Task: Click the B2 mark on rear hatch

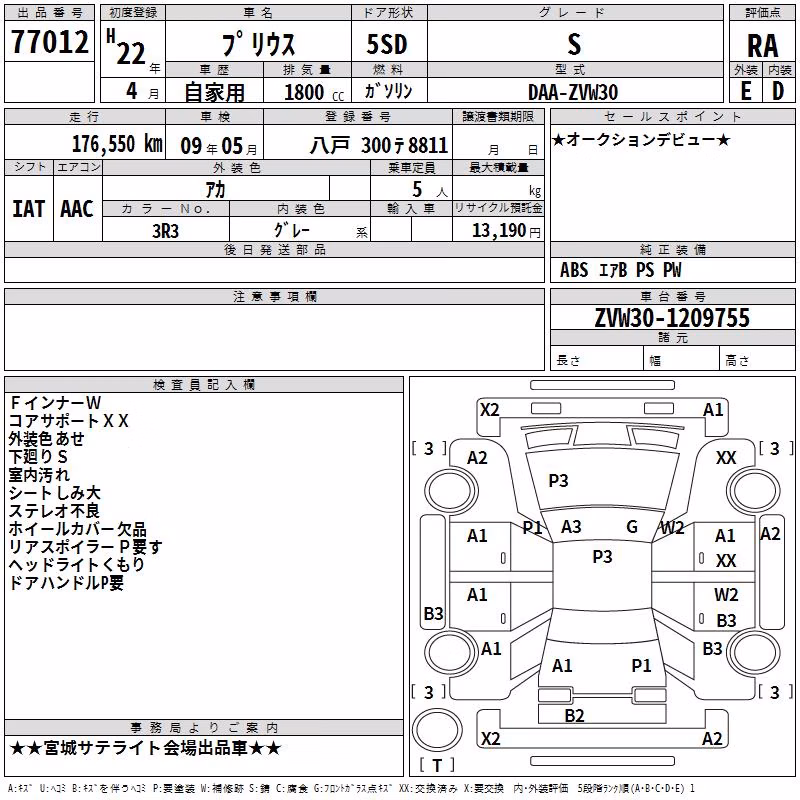Action: [574, 715]
